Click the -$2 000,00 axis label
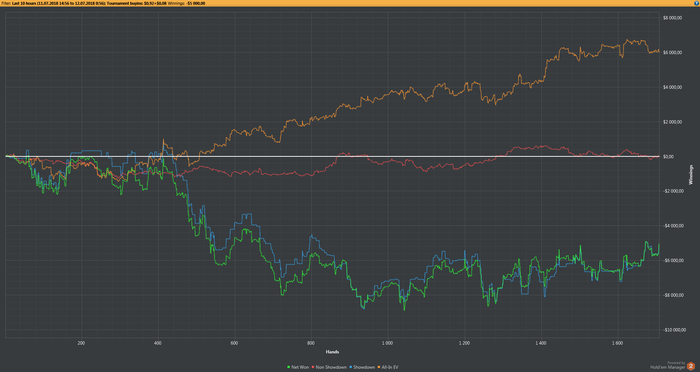700x372 pixels. (x=673, y=191)
